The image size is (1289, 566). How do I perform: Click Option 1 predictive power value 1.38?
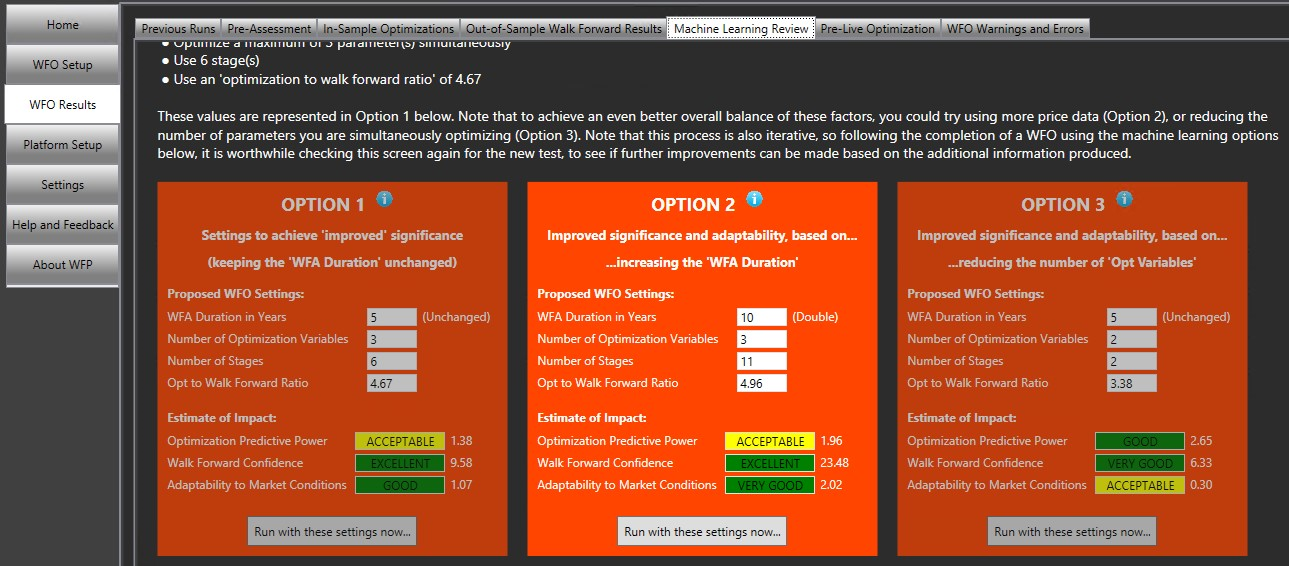point(461,441)
